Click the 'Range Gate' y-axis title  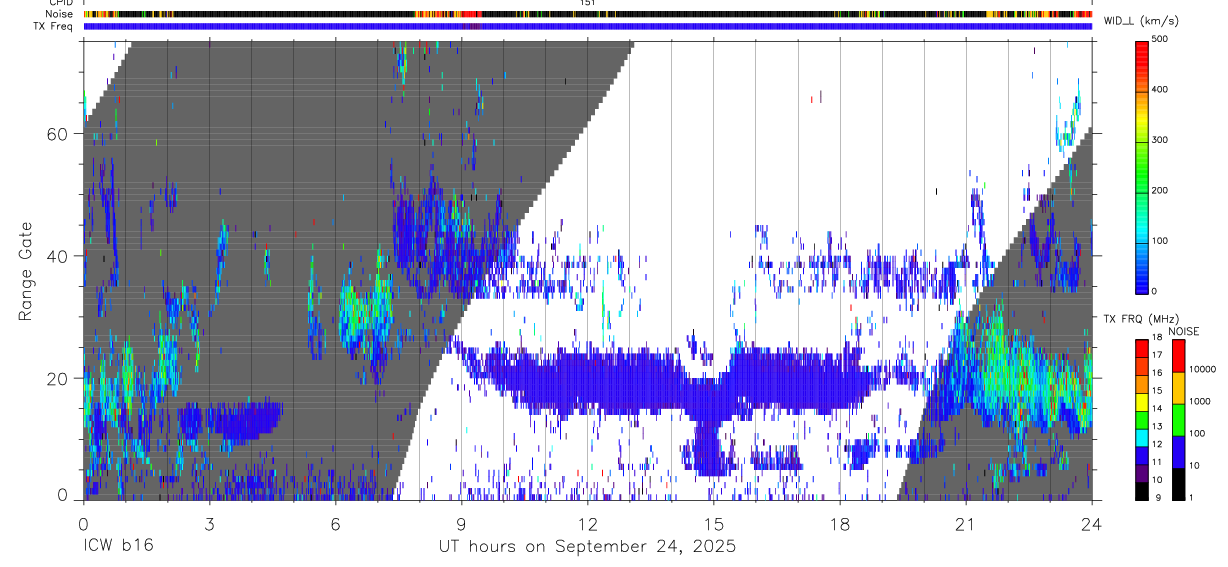26,270
